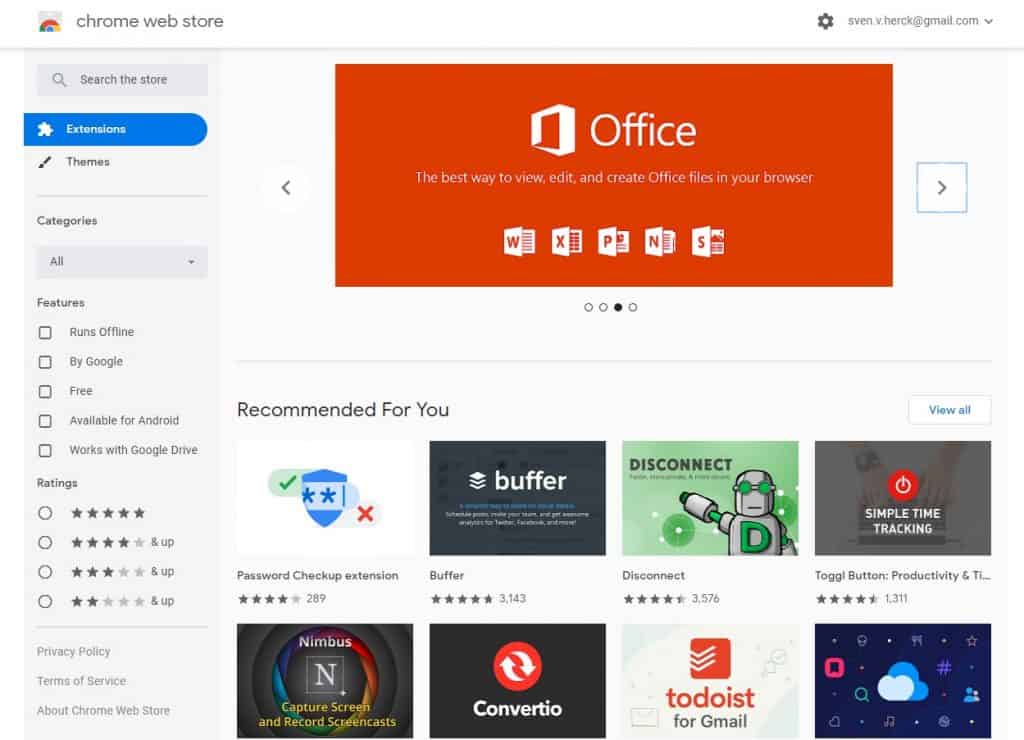Image resolution: width=1024 pixels, height=740 pixels.
Task: Jump to the fourth carousel dot
Action: [633, 307]
